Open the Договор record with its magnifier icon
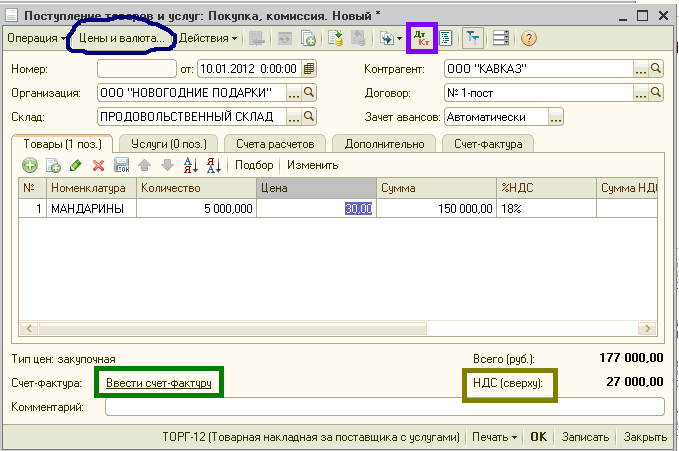The height and width of the screenshot is (451, 679). (x=656, y=92)
